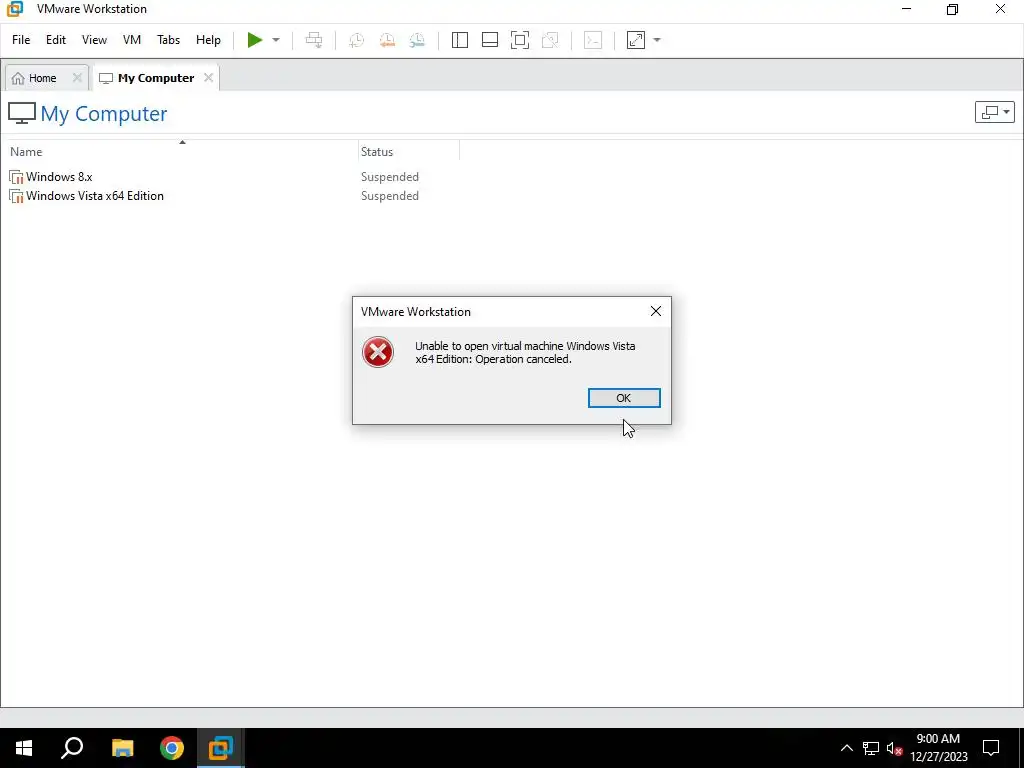Click OK in the error dialog
Image resolution: width=1024 pixels, height=768 pixels.
click(x=624, y=398)
